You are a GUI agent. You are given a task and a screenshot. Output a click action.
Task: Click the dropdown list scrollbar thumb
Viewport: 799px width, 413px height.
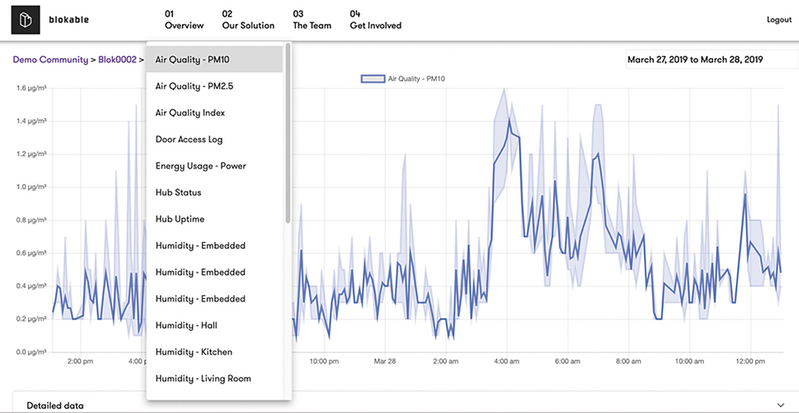[x=288, y=133]
